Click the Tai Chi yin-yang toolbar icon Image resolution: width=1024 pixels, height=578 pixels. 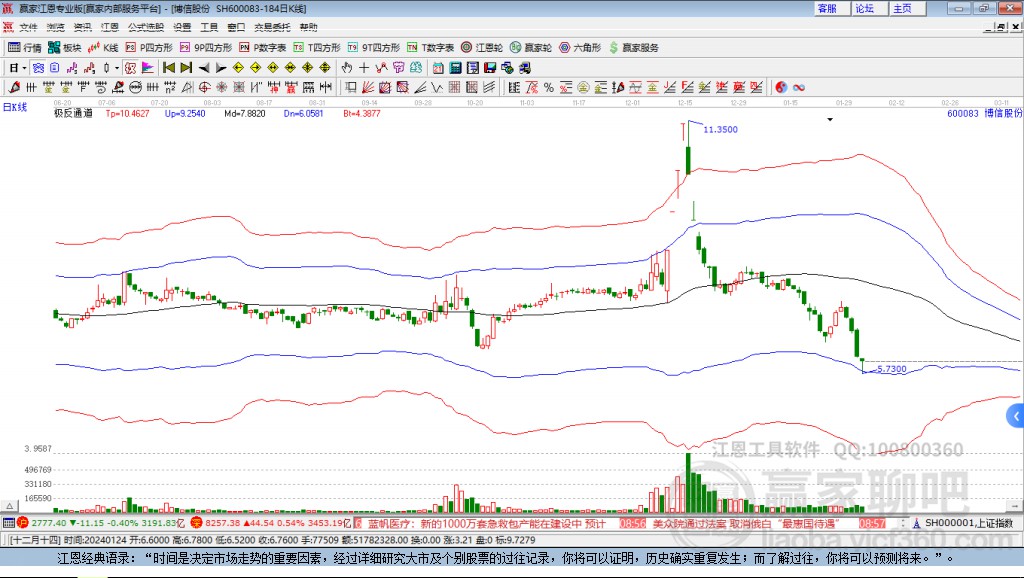pos(781,87)
